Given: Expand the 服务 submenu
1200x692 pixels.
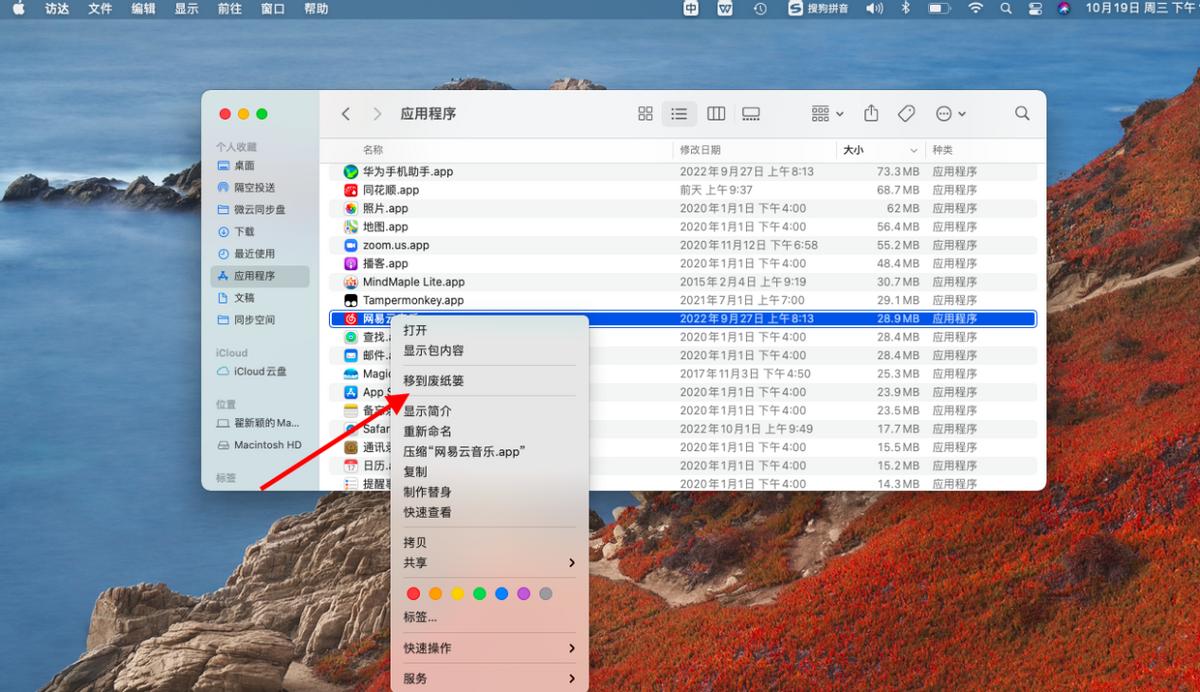Looking at the screenshot, I should pyautogui.click(x=488, y=678).
